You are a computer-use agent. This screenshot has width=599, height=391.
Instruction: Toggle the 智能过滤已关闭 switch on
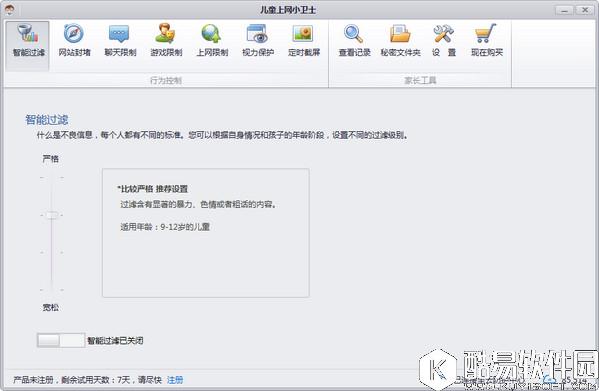tap(60, 340)
